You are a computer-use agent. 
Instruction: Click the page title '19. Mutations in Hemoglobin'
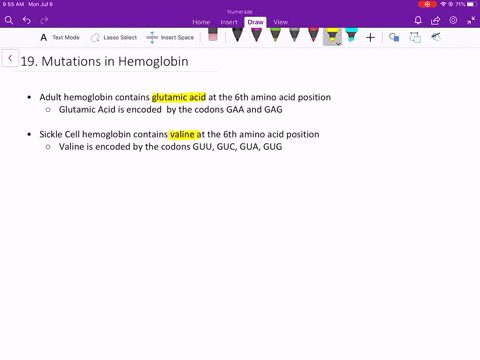click(x=104, y=61)
